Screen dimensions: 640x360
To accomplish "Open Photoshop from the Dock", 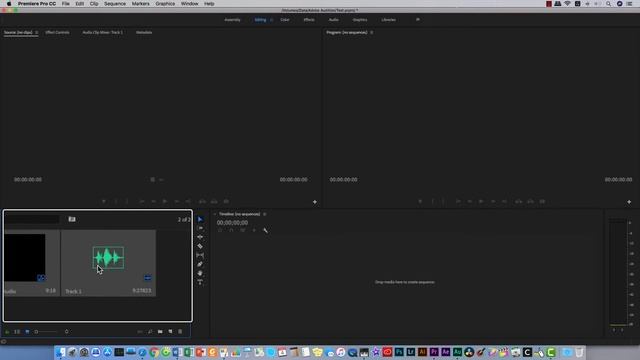I will [399, 352].
